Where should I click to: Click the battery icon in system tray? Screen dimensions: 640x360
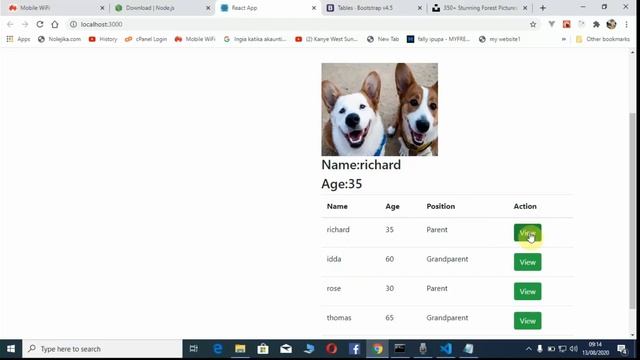[551, 349]
